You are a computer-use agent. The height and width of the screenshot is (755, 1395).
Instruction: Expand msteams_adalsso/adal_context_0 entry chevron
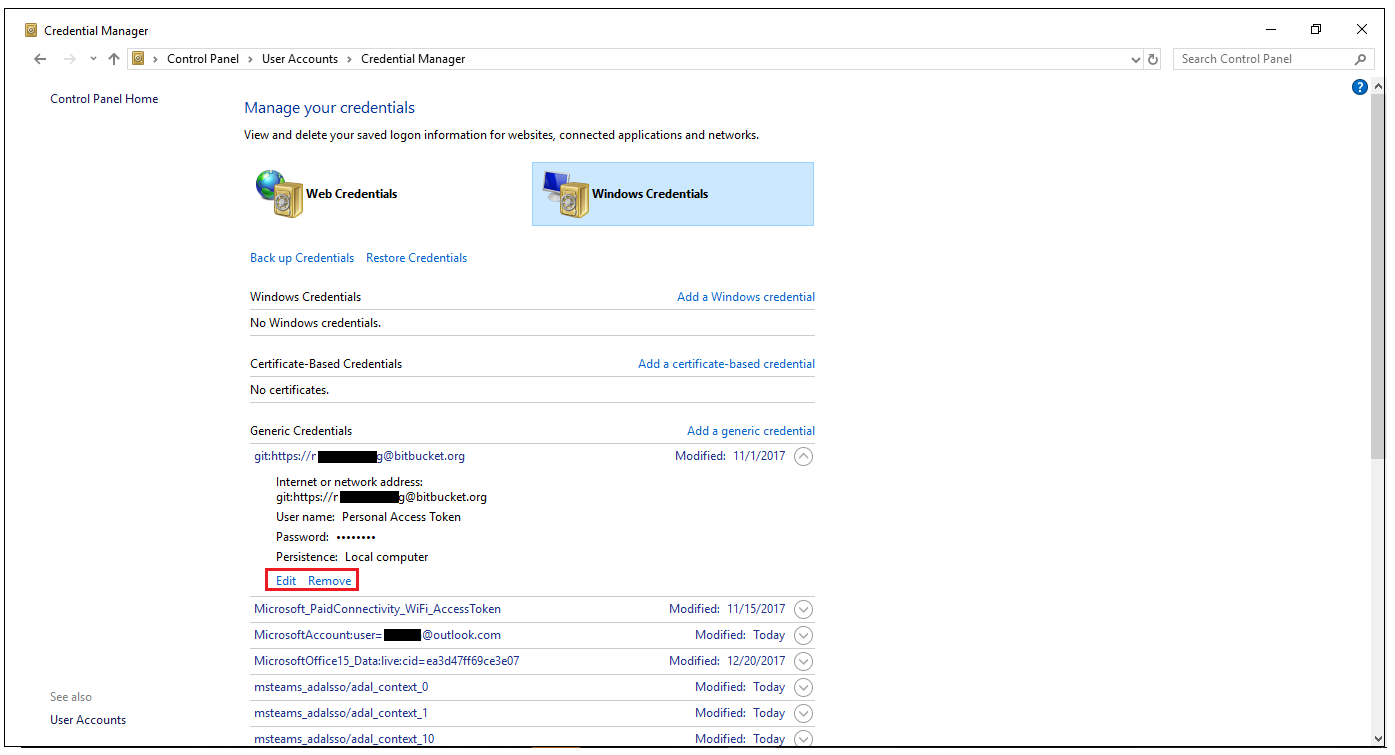click(803, 687)
